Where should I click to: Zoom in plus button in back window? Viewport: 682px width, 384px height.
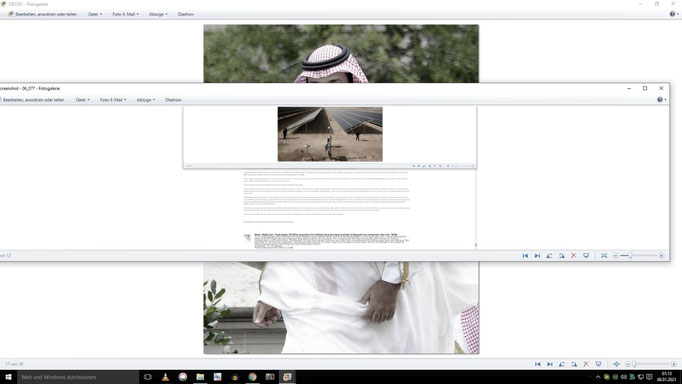pyautogui.click(x=674, y=364)
